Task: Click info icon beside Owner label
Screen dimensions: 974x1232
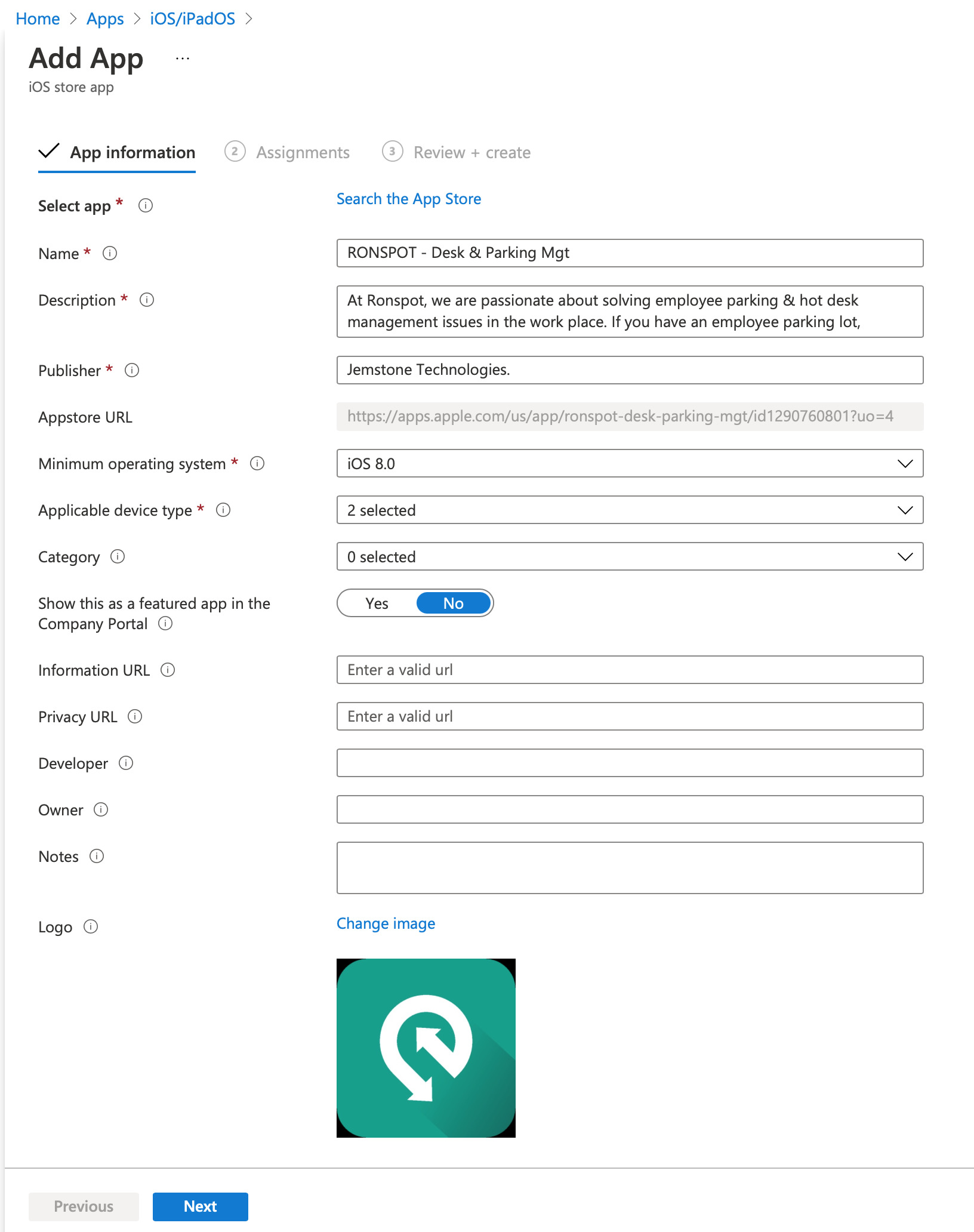Action: (x=101, y=809)
